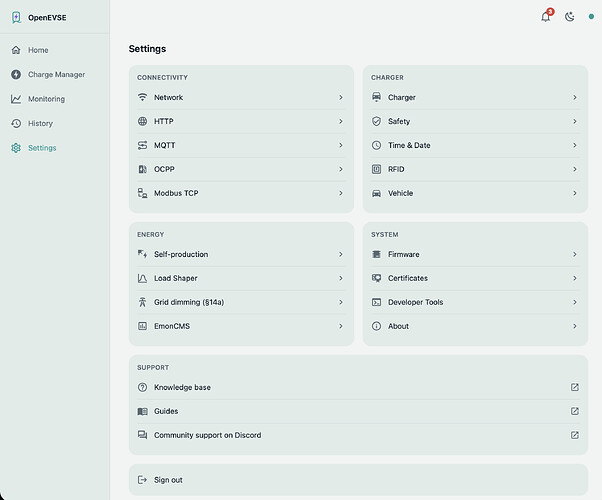Click the About info icon

click(x=377, y=326)
